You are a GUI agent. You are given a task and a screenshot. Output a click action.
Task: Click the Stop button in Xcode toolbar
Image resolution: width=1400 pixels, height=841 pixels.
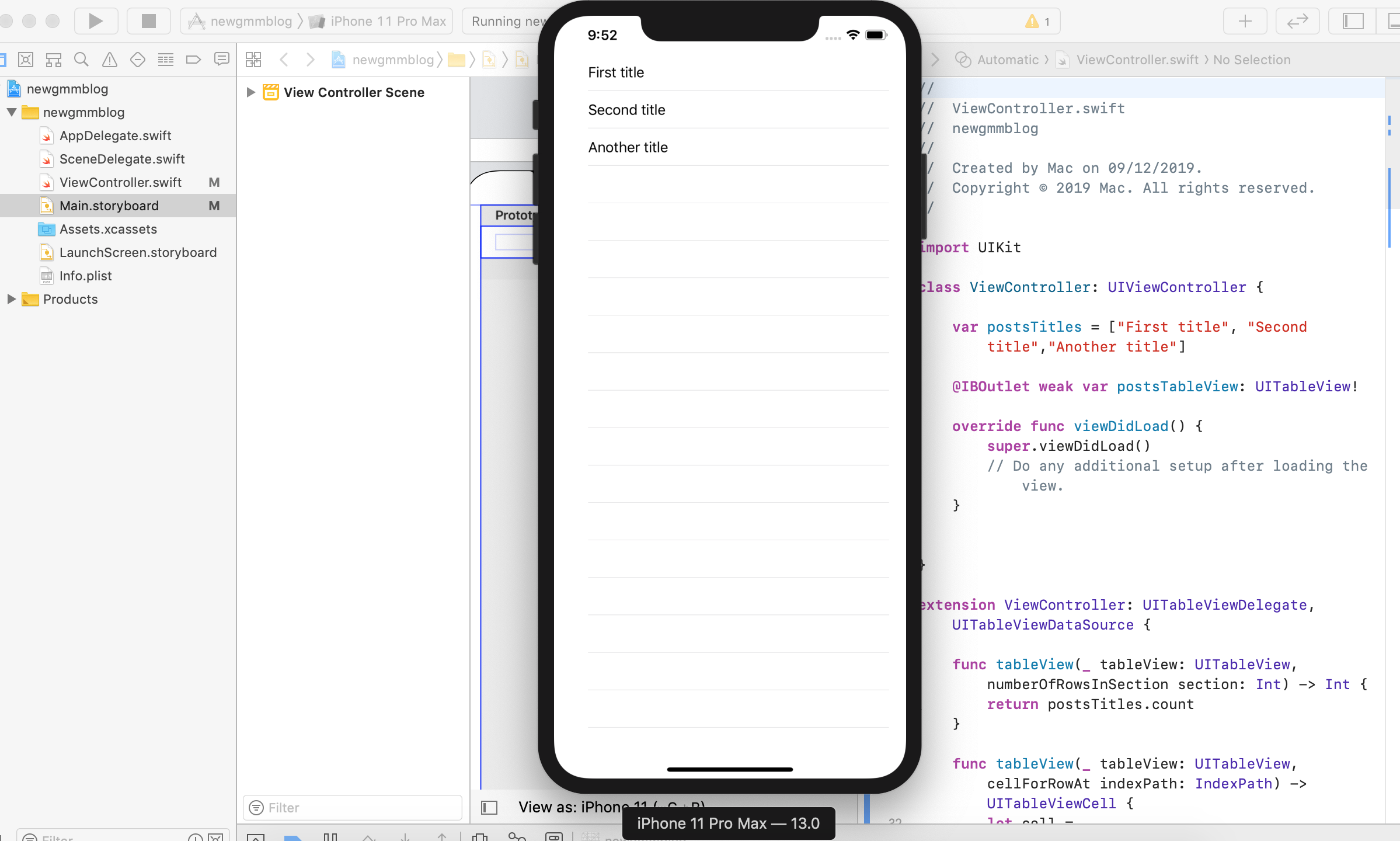coord(149,22)
